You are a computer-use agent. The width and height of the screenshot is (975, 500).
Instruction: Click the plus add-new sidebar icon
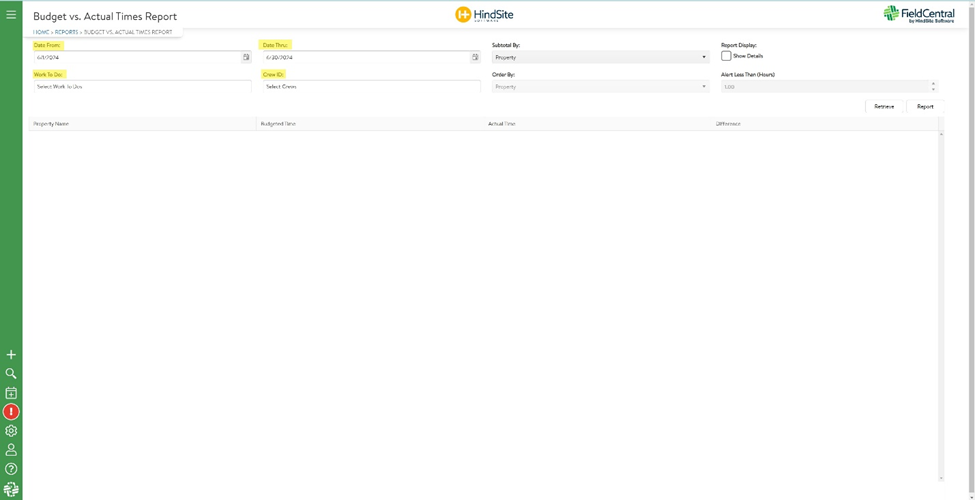click(11, 354)
